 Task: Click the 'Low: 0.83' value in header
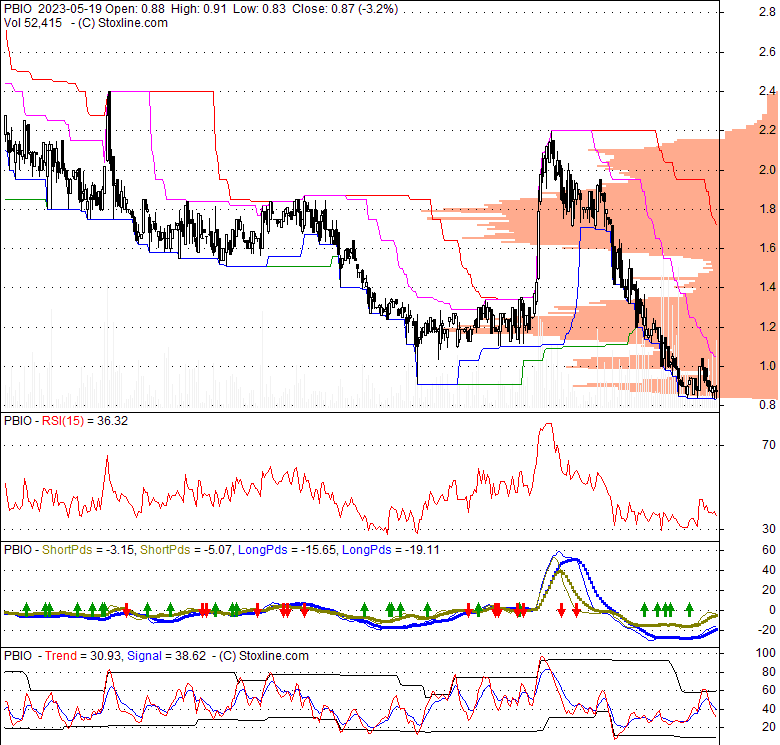[x=258, y=9]
